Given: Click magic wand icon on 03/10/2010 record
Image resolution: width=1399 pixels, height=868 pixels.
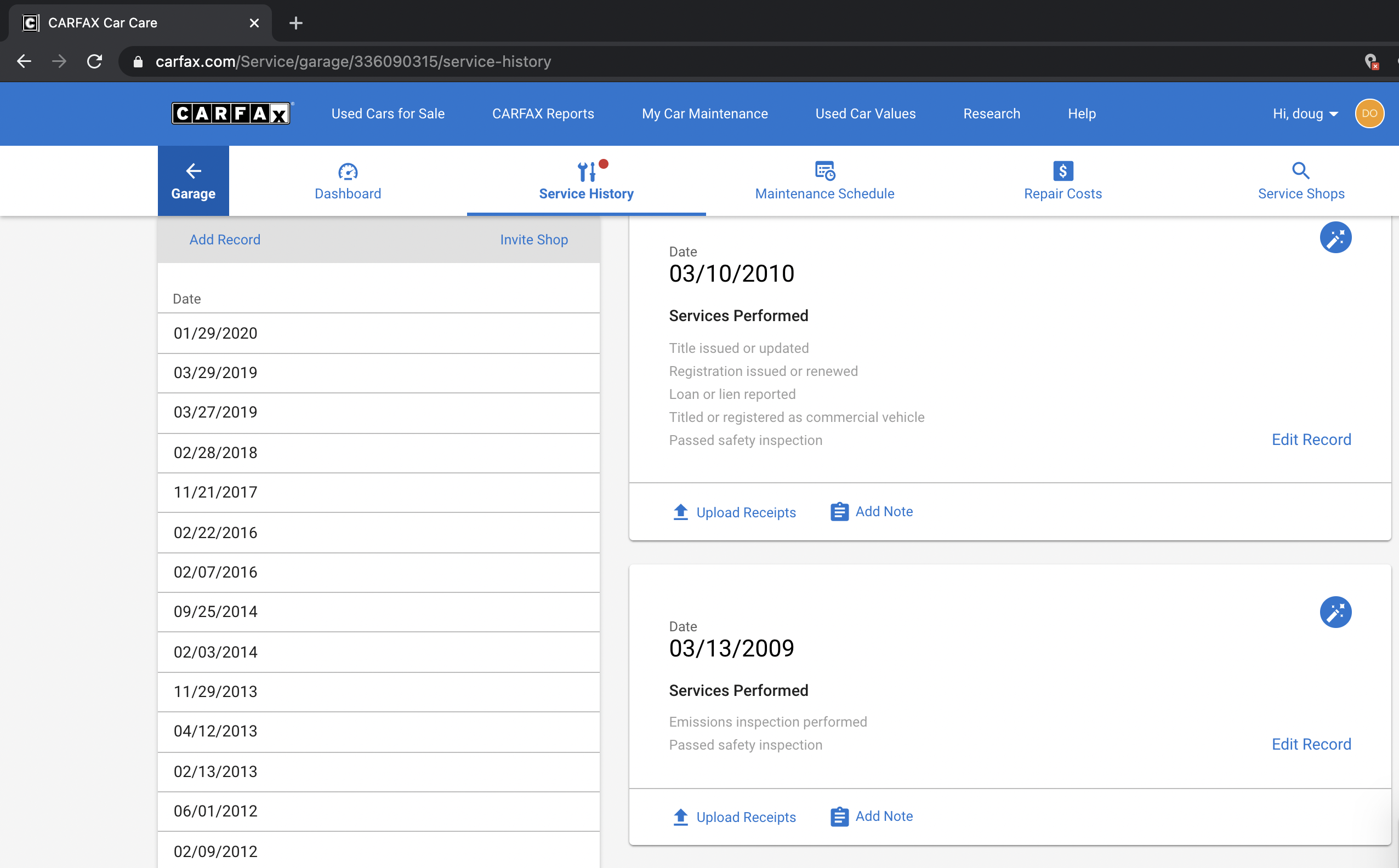Looking at the screenshot, I should (1335, 237).
